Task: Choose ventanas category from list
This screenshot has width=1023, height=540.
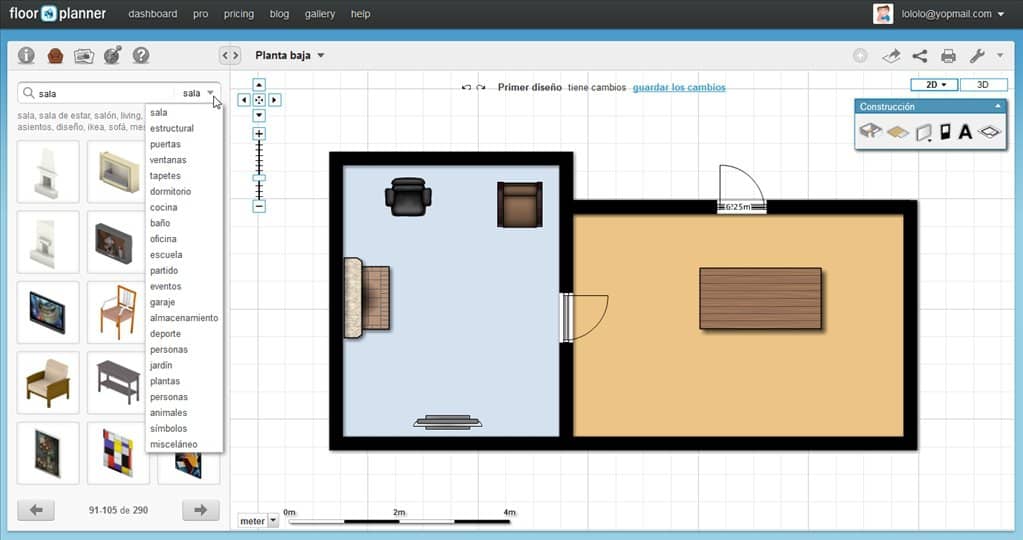Action: tap(168, 160)
